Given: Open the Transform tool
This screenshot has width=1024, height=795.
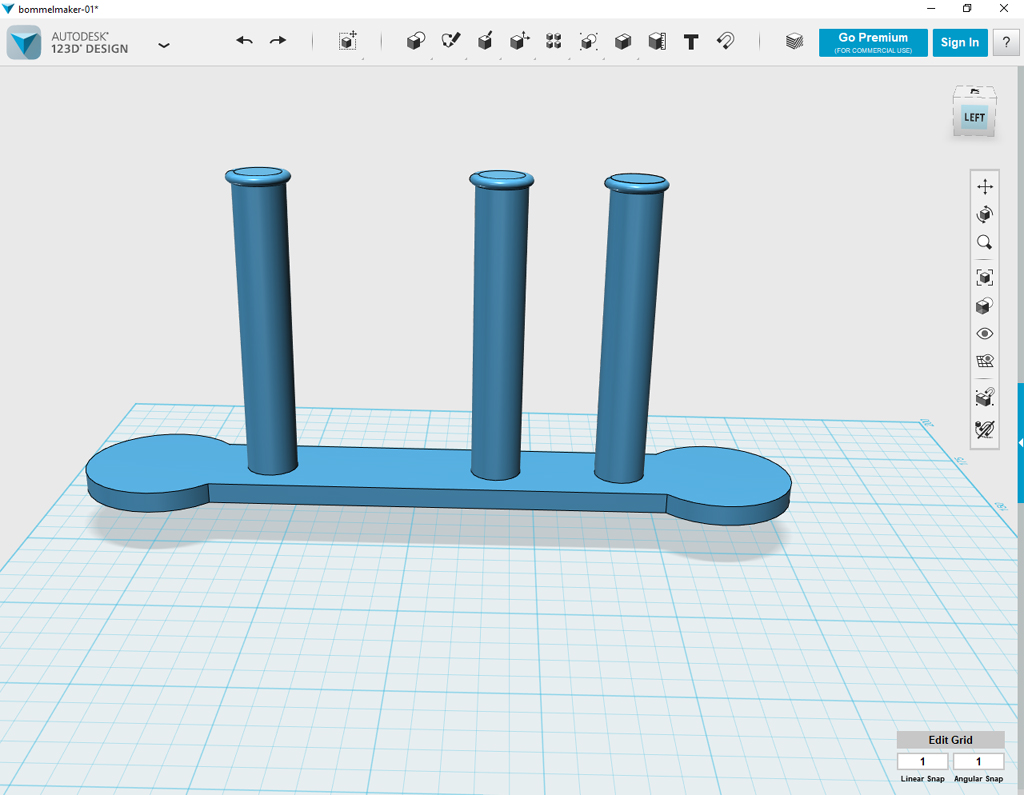Looking at the screenshot, I should (x=348, y=41).
